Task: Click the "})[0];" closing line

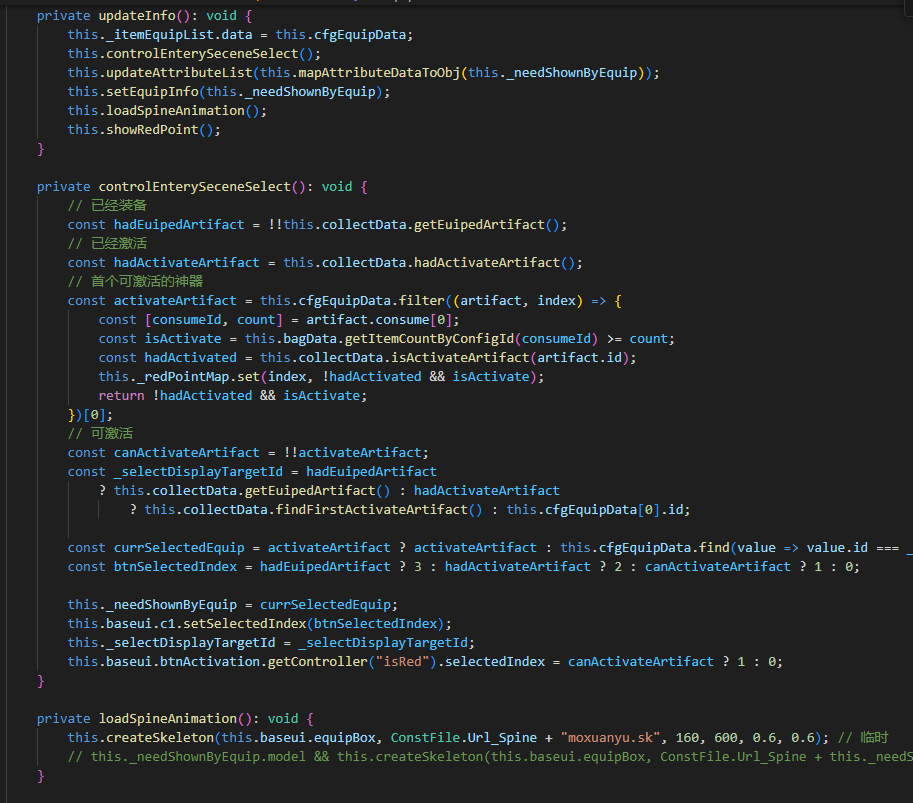Action: pos(90,415)
